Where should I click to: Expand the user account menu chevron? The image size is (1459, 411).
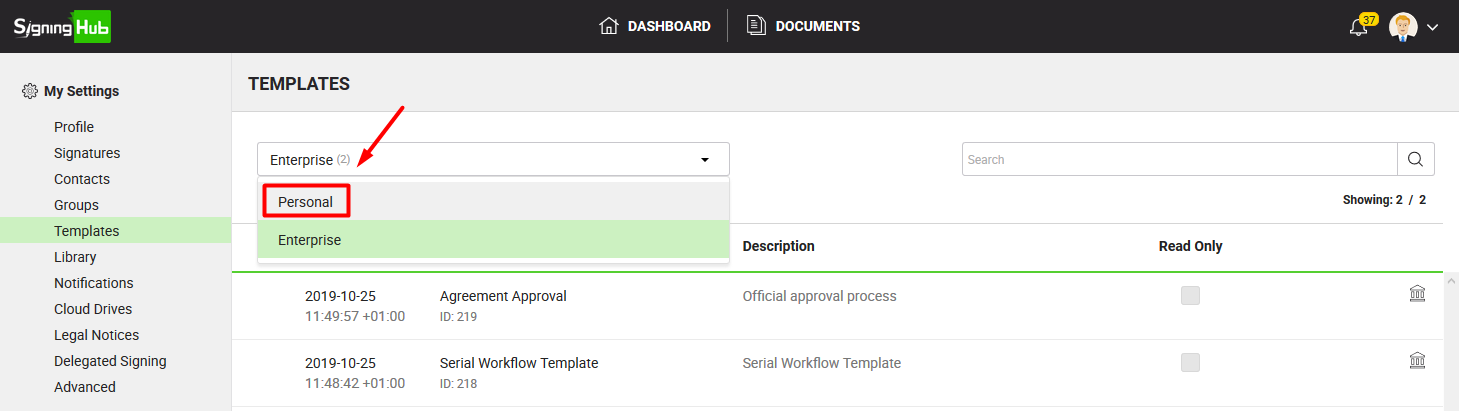pos(1432,27)
